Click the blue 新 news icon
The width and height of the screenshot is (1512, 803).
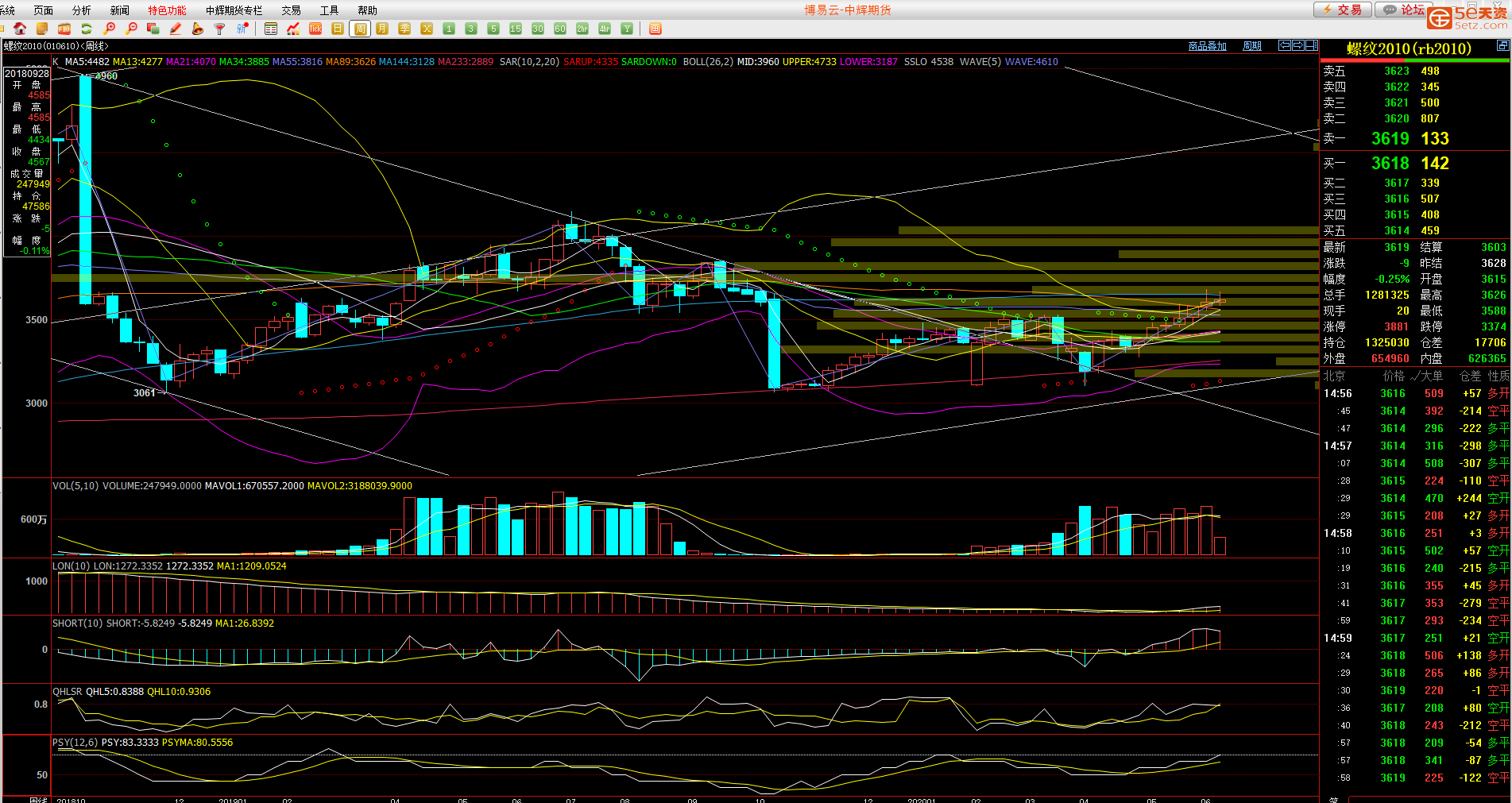(x=242, y=29)
